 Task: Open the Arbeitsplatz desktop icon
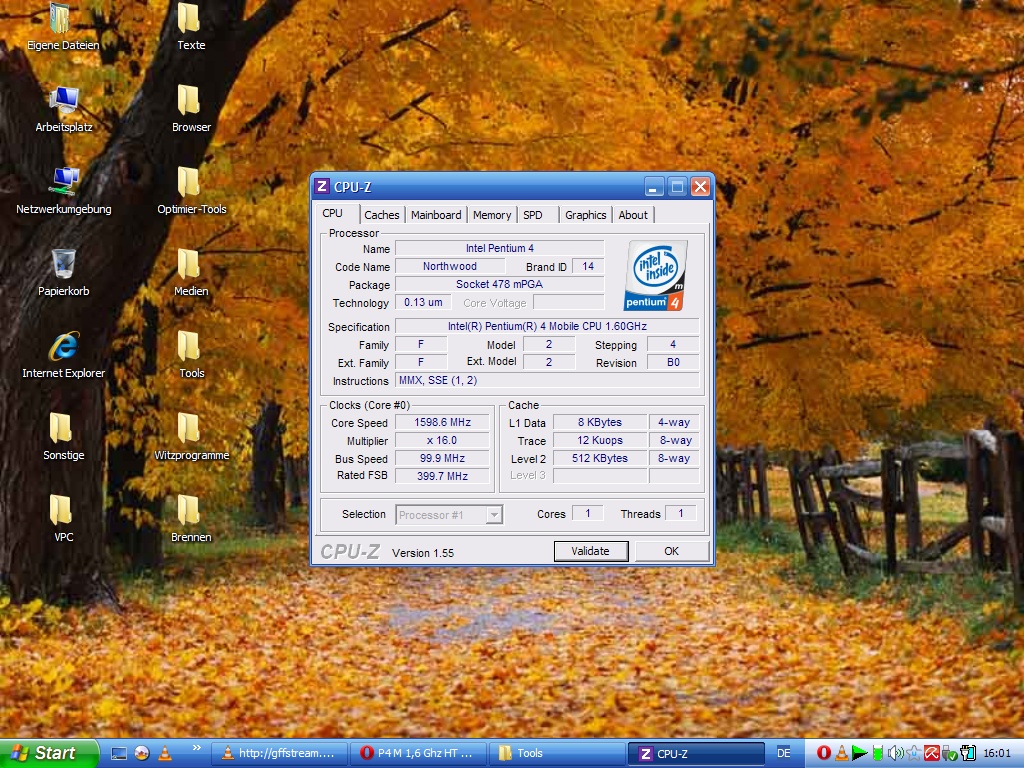click(x=64, y=102)
